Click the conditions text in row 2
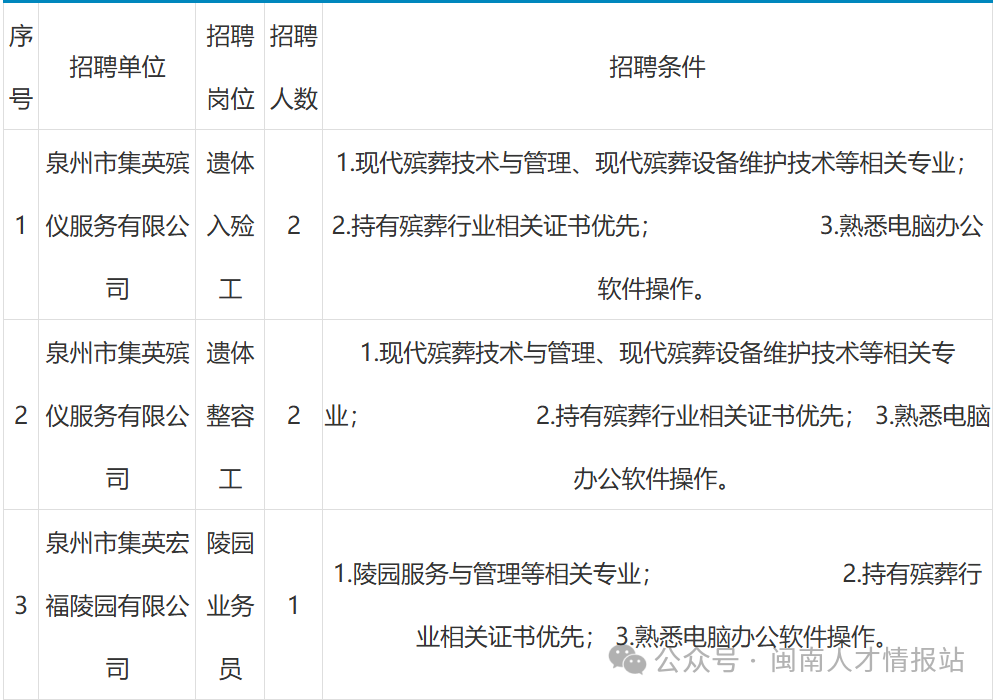 [x=657, y=415]
